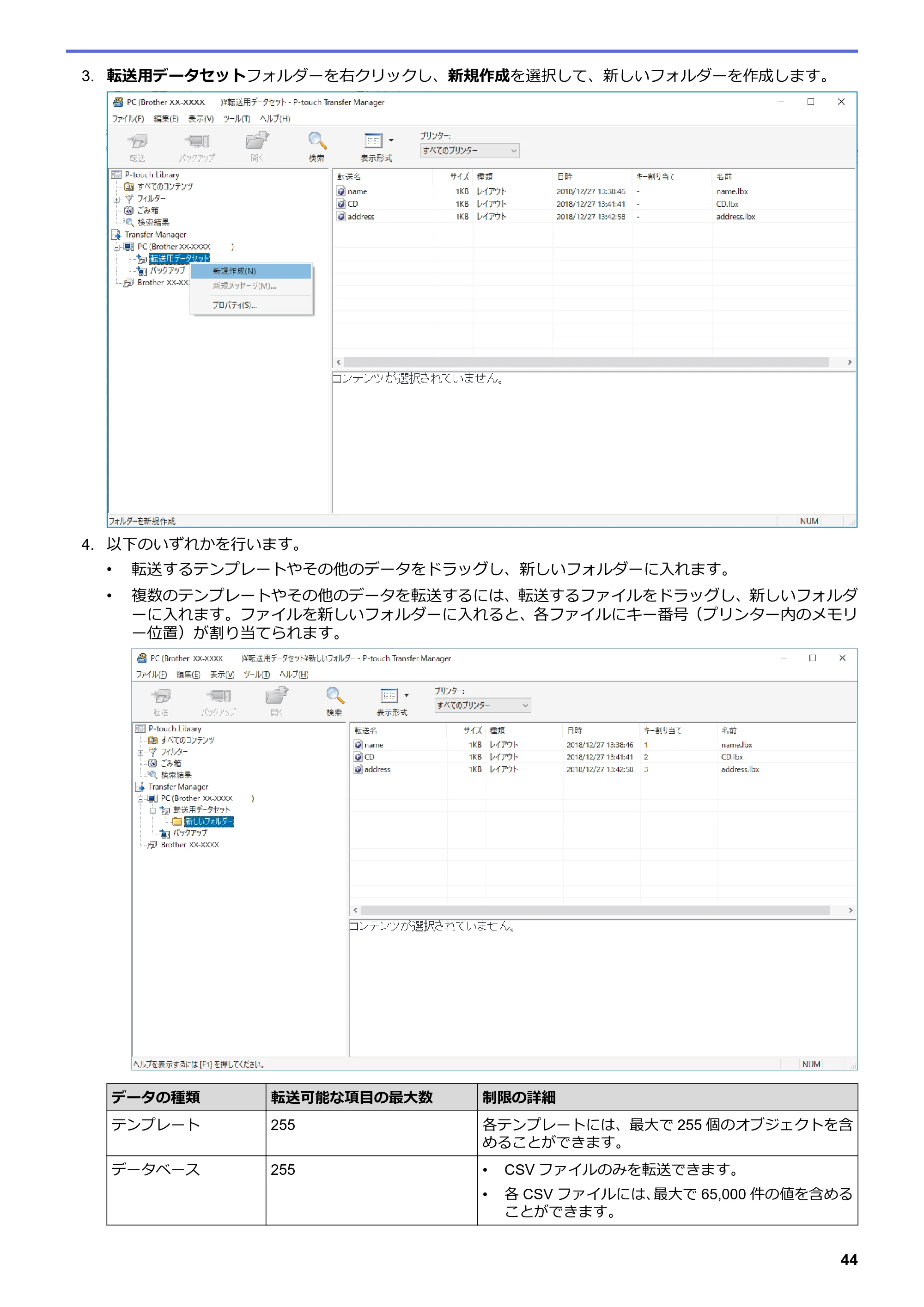Select すべてのコンテンツ in the context-menu window tree

(x=165, y=187)
